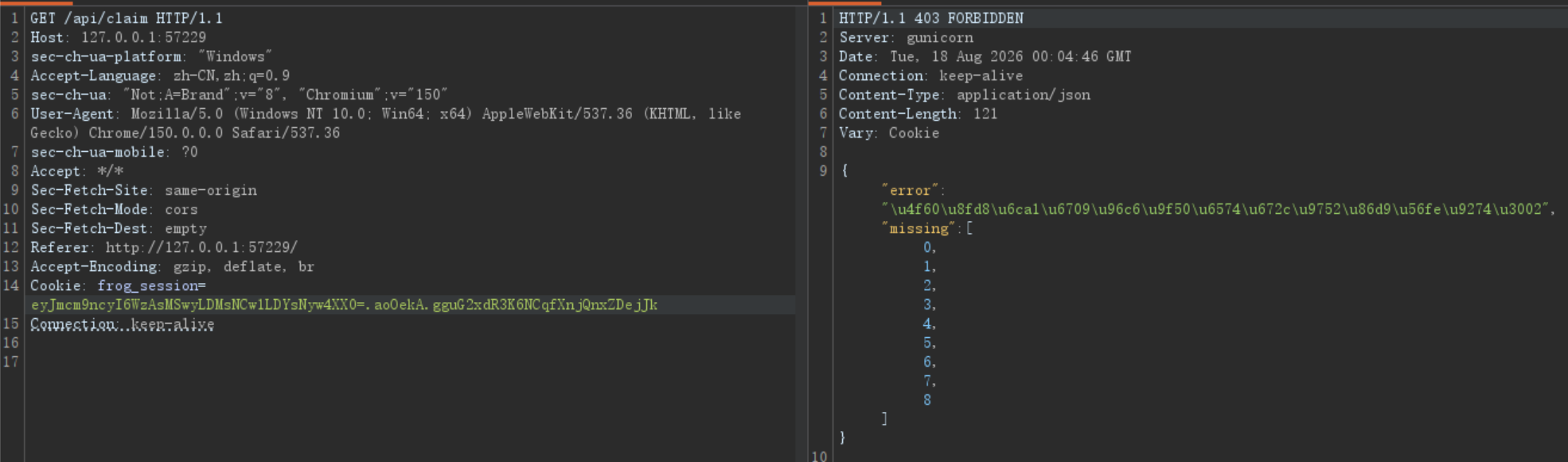Screen dimensions: 1568x462
Task: Click value 8 in the missing array
Action: pos(927,400)
